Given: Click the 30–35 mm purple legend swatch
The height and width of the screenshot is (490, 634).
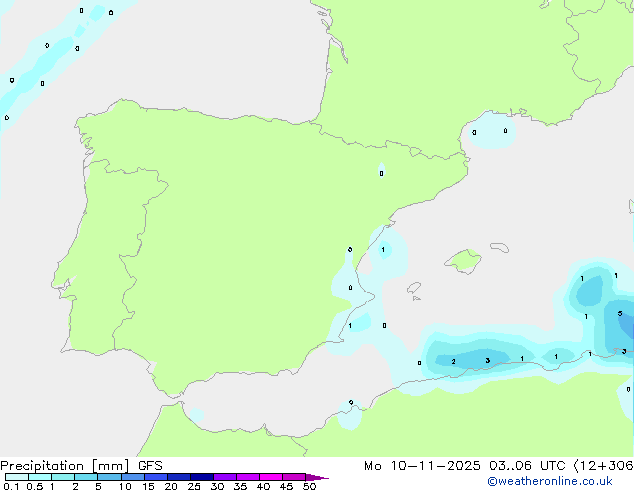Looking at the screenshot, I should click(x=224, y=477).
